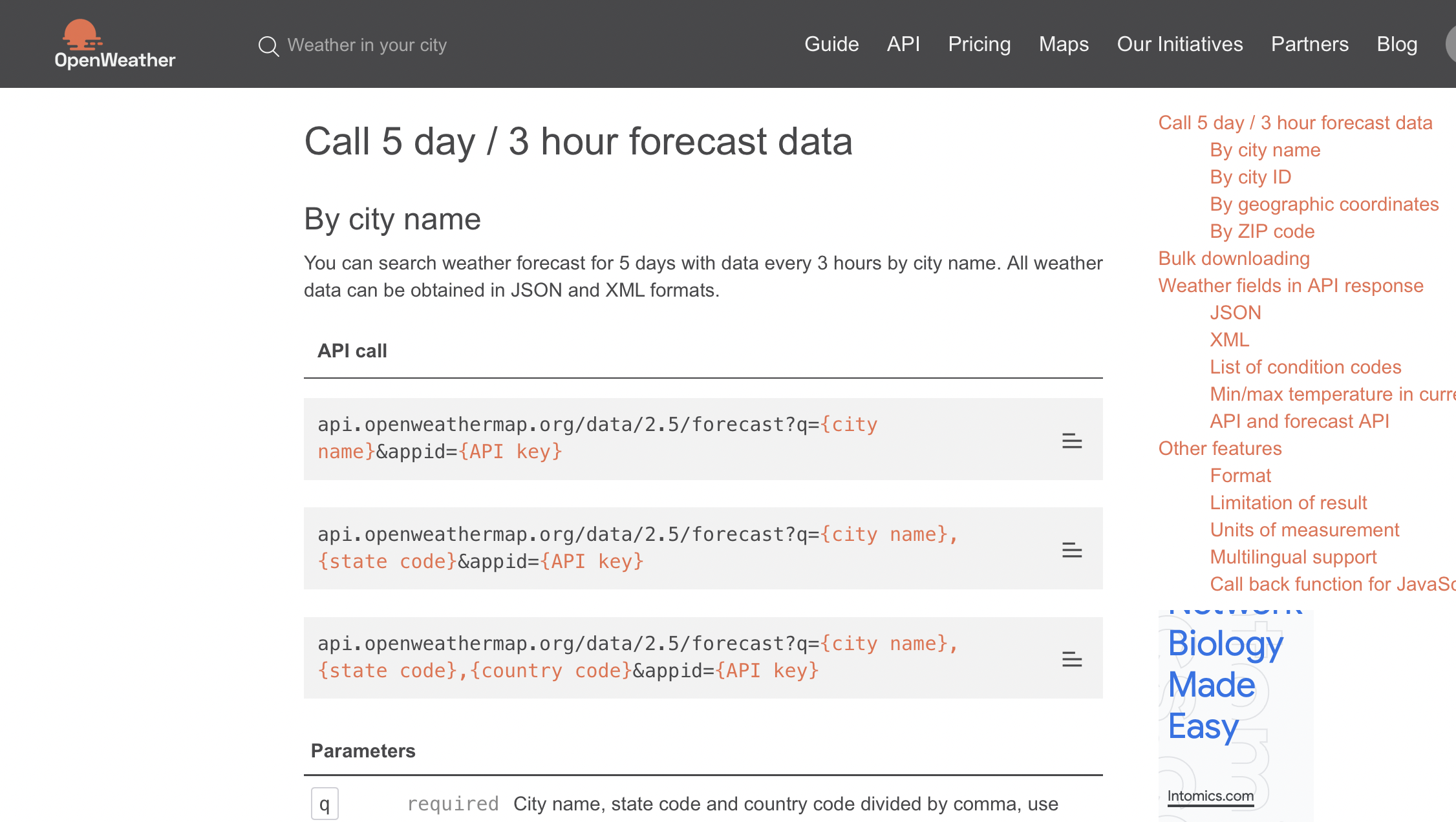Image resolution: width=1456 pixels, height=822 pixels.
Task: Open menu icon of first API call block
Action: click(x=1071, y=441)
